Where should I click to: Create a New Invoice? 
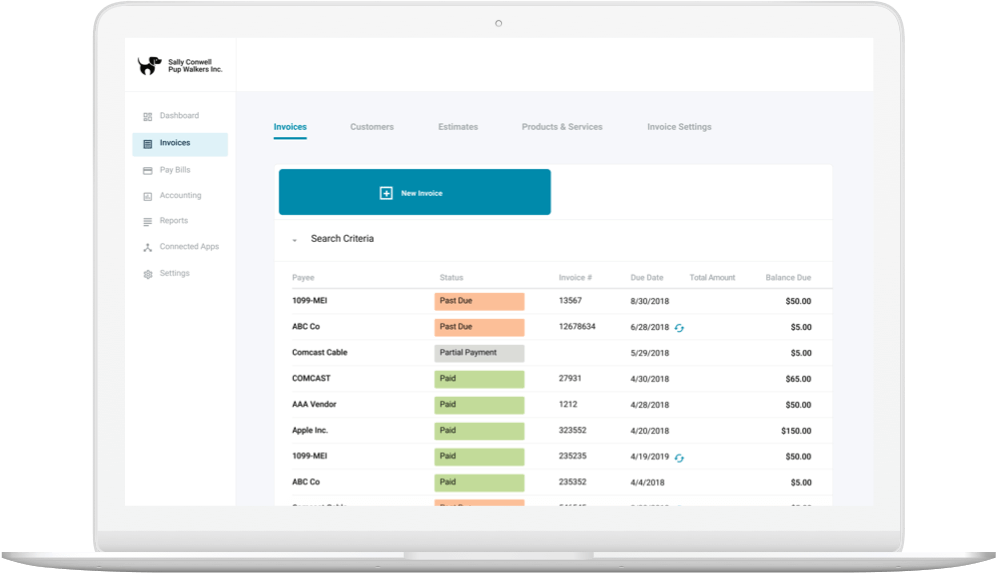[414, 193]
